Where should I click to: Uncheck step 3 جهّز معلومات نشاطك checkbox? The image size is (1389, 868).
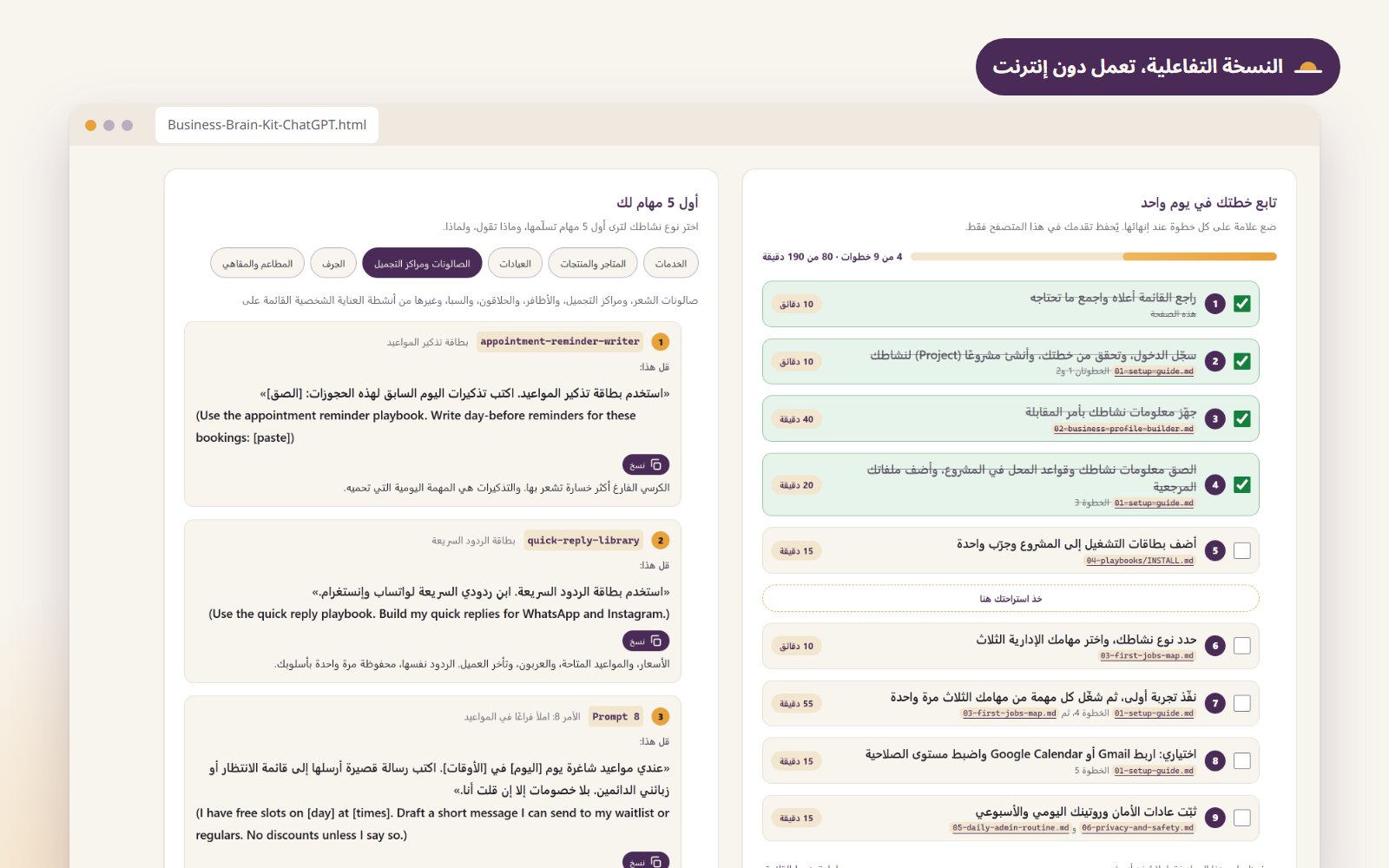[x=1242, y=418]
